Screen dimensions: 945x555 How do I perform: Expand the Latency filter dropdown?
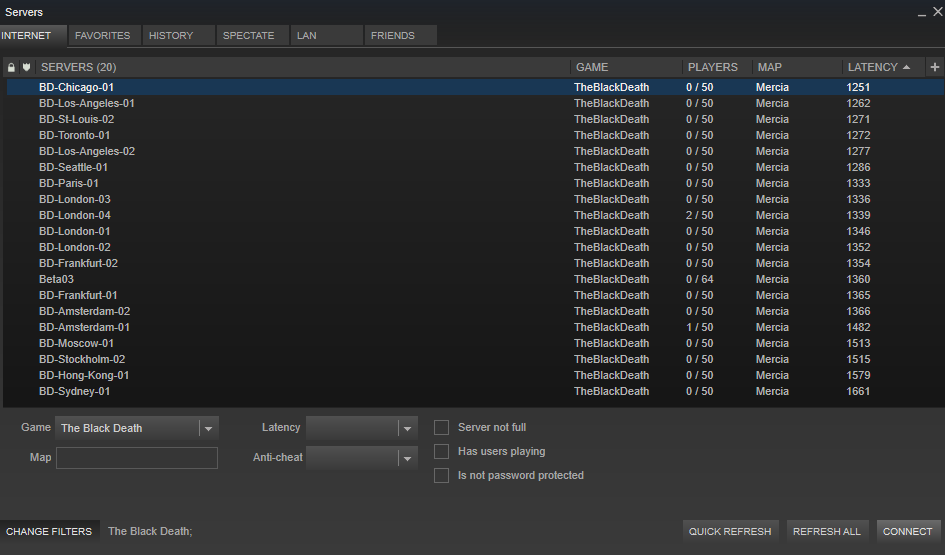click(407, 428)
